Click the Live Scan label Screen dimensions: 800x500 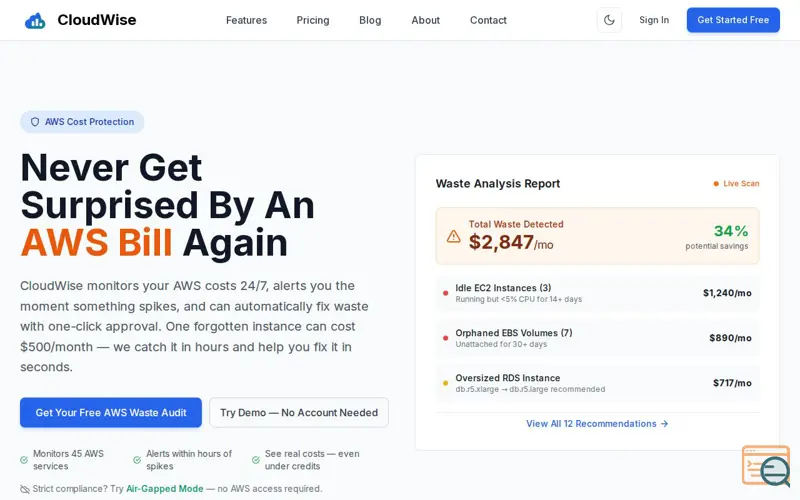click(x=741, y=184)
